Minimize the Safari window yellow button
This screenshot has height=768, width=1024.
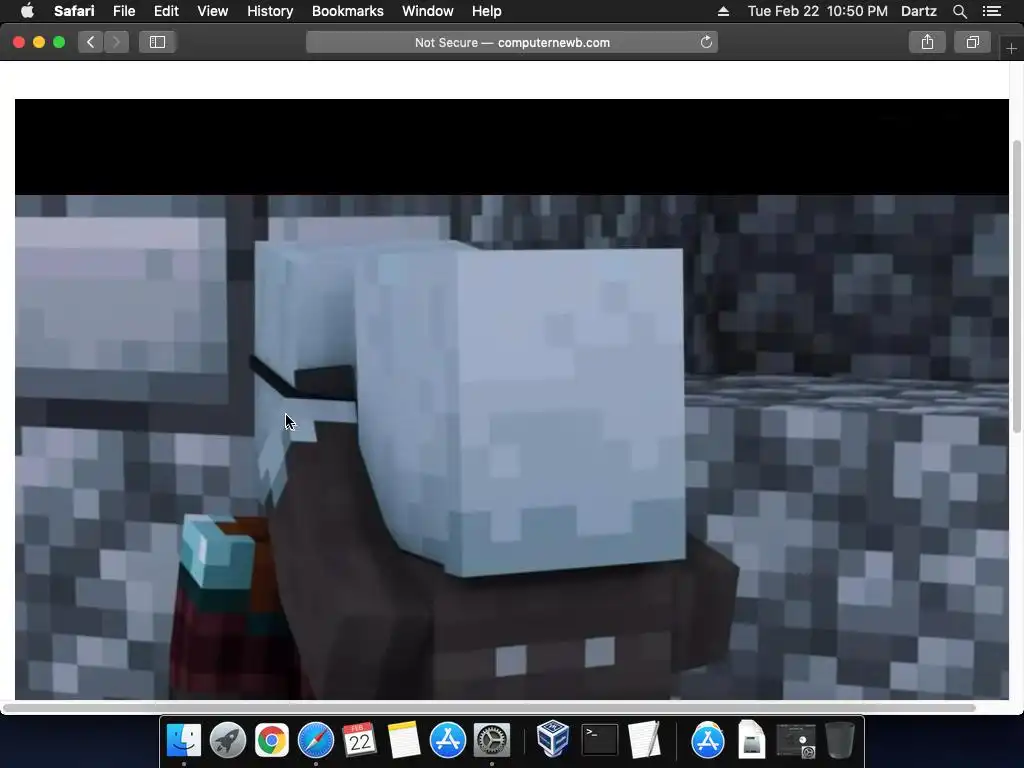39,42
